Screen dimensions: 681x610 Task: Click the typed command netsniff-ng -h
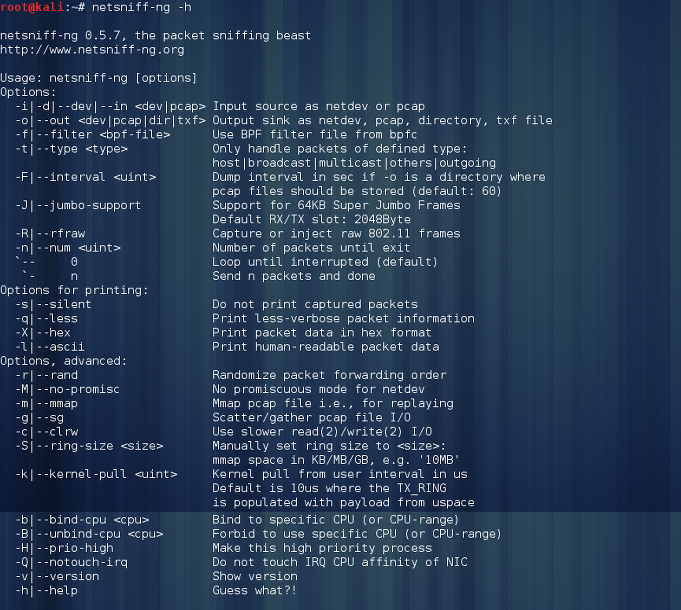142,7
